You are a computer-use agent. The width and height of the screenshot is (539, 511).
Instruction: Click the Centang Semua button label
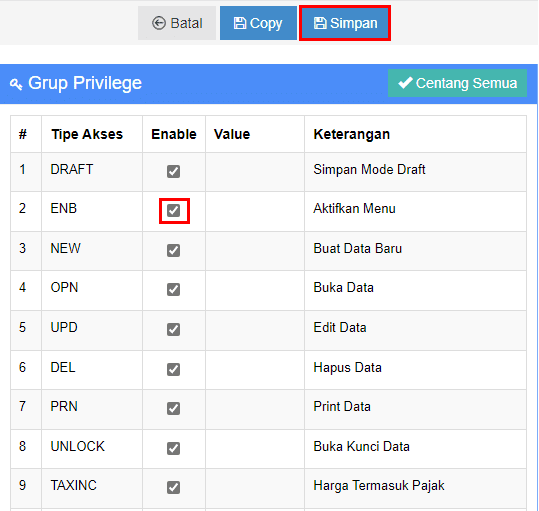coord(466,83)
